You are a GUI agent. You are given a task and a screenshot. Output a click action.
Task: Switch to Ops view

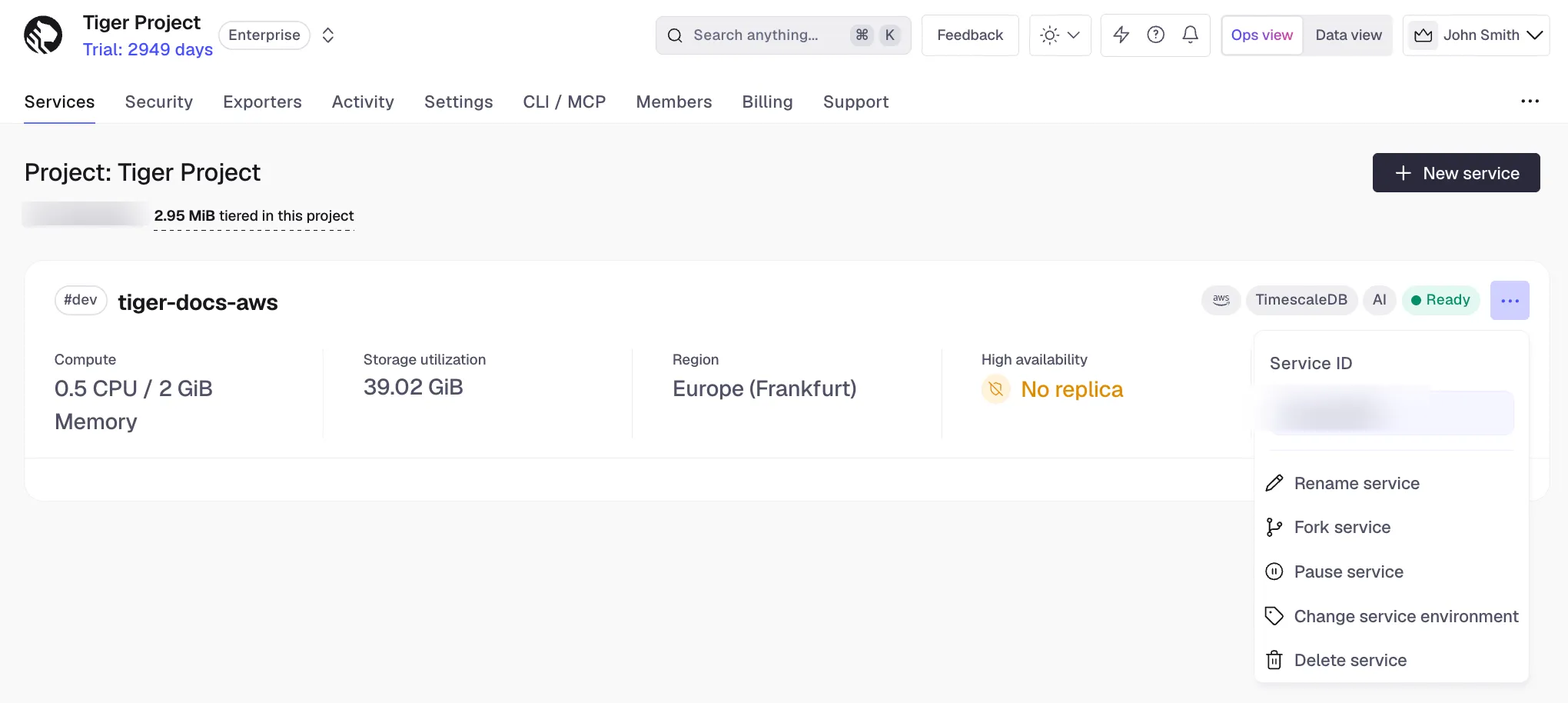[1262, 35]
